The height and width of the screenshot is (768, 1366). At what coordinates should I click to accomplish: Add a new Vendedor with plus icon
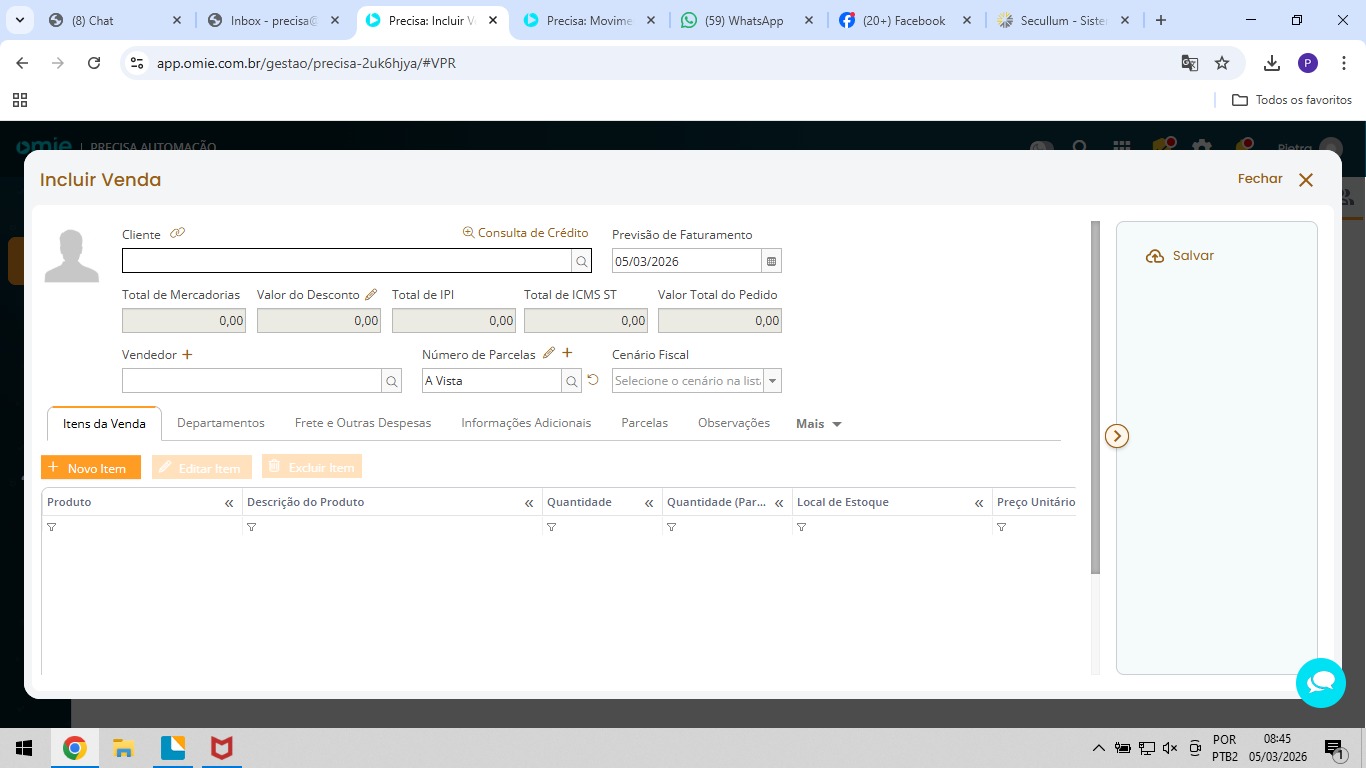pyautogui.click(x=187, y=354)
